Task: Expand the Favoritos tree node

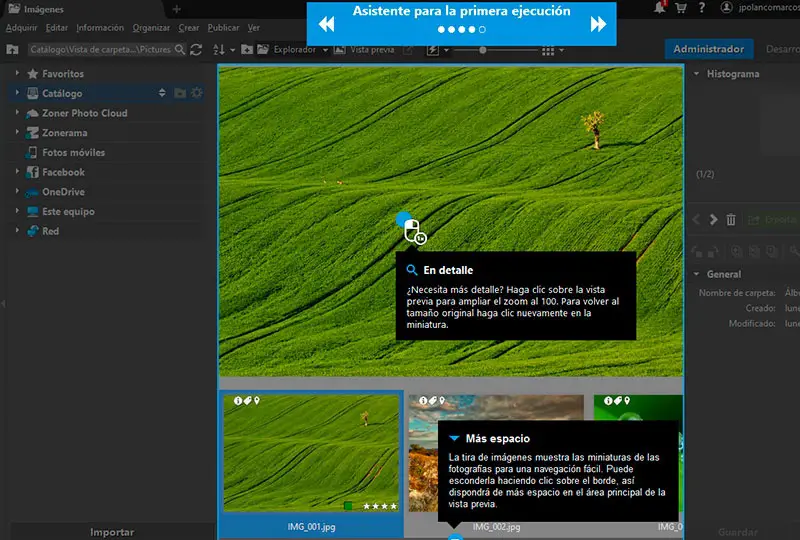Action: [17, 73]
